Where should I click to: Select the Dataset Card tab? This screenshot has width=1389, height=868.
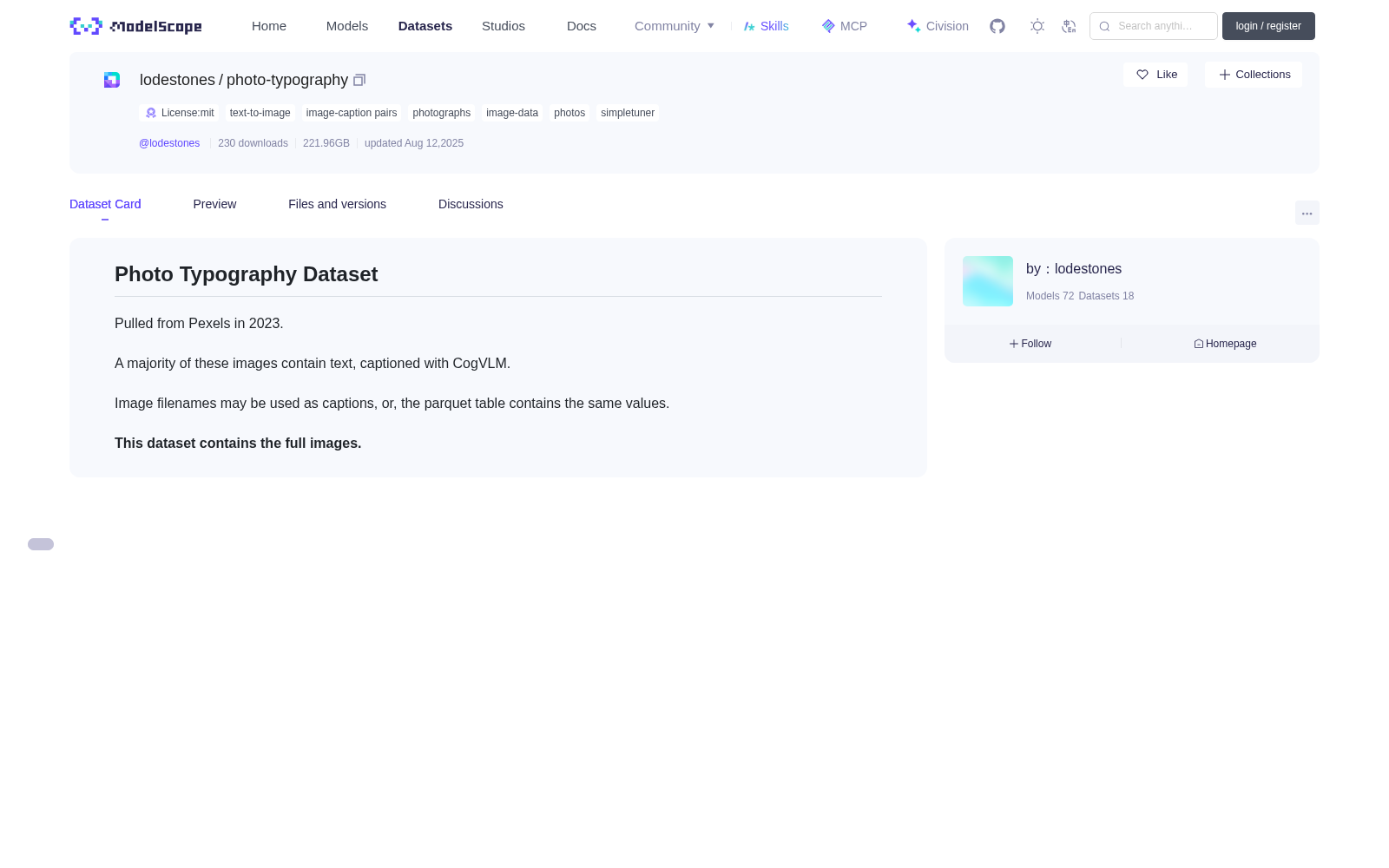point(105,204)
